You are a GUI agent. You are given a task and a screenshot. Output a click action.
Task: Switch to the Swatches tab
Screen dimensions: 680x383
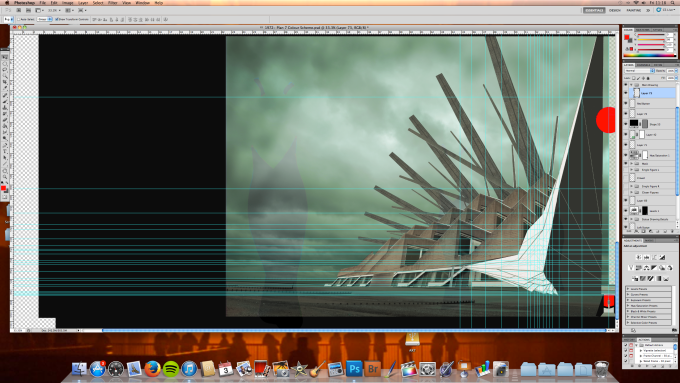pos(642,30)
